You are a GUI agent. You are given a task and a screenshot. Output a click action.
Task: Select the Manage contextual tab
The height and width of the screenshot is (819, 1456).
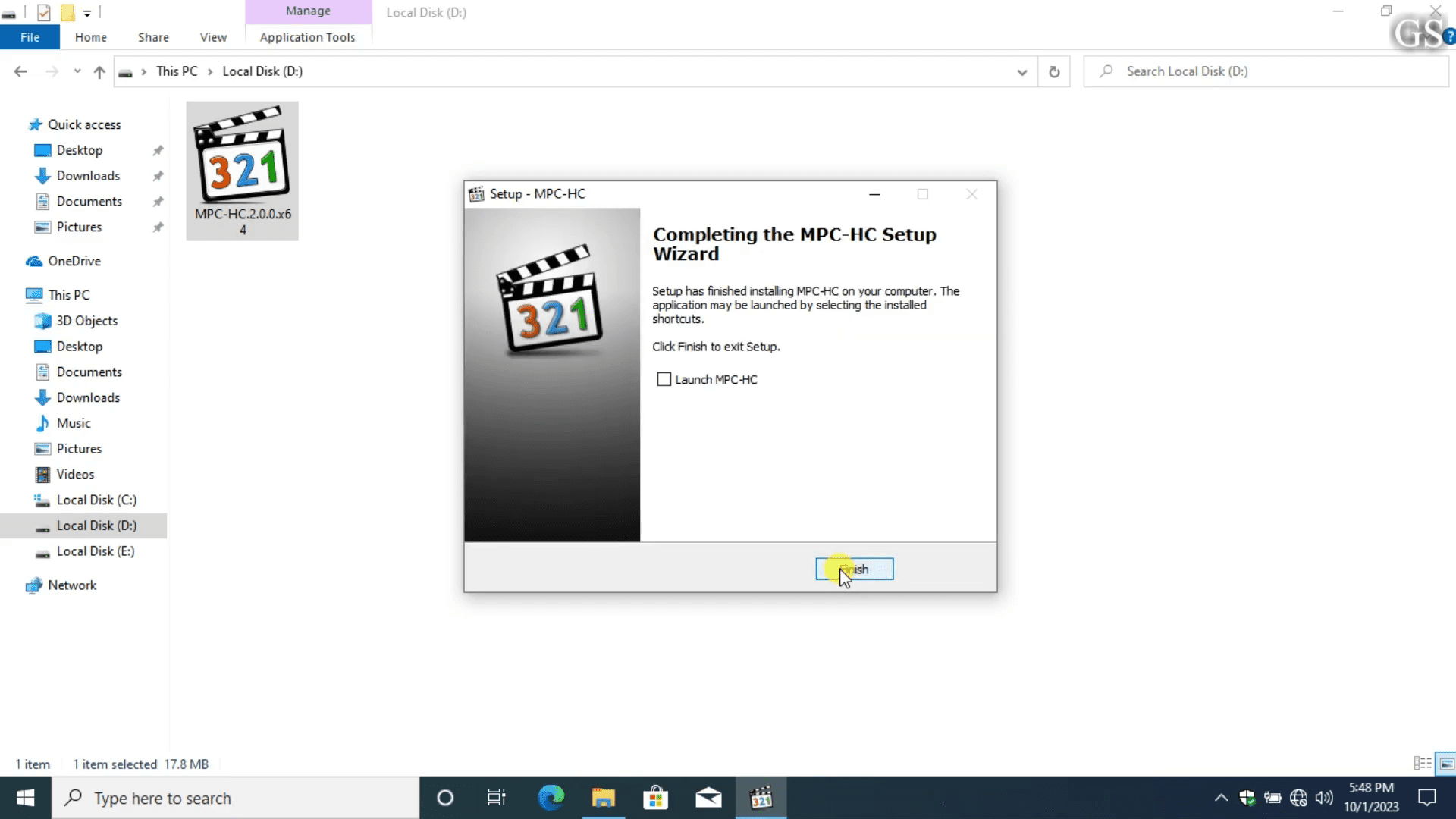pos(308,11)
